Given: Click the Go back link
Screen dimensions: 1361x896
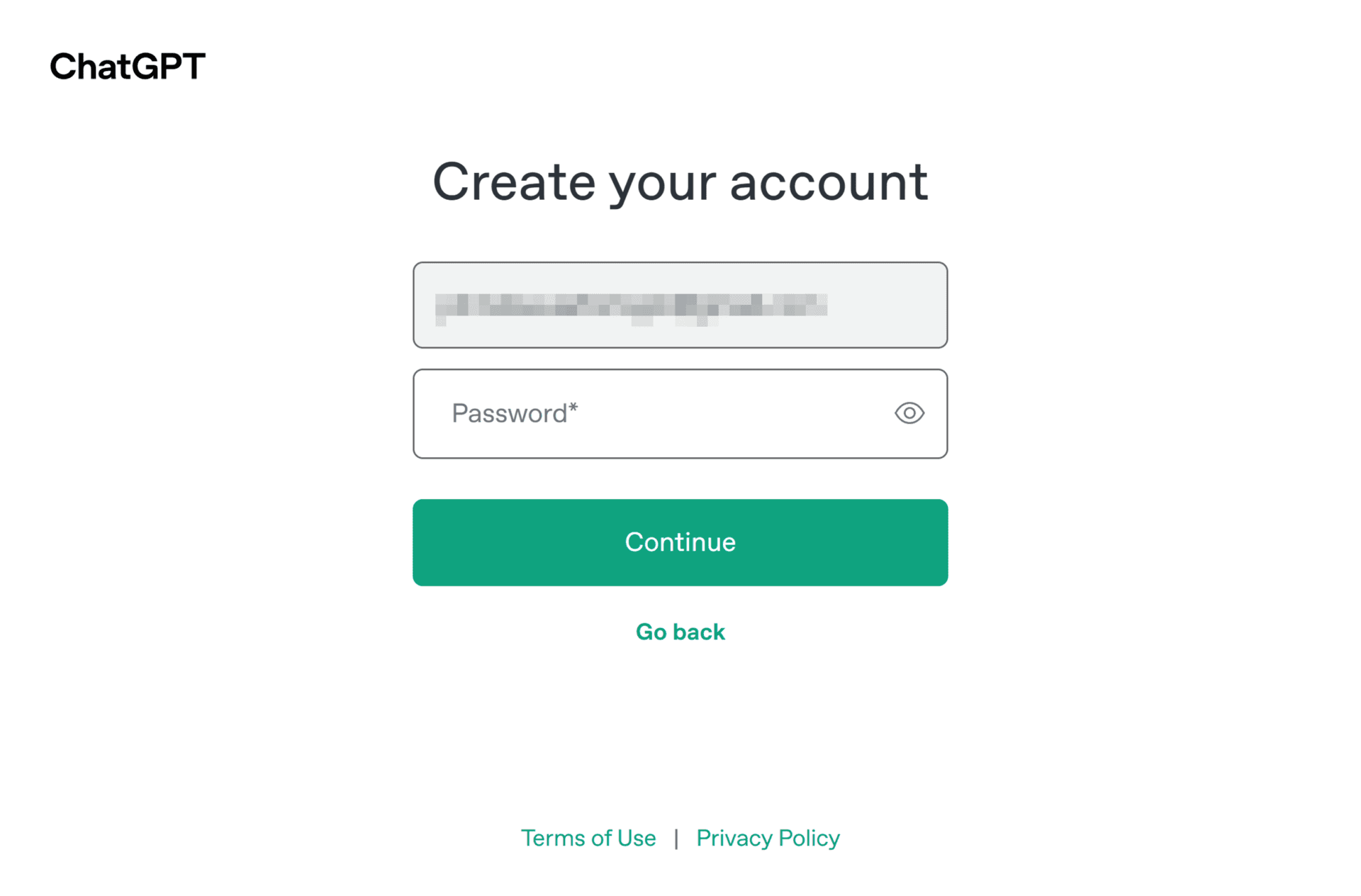Looking at the screenshot, I should [x=680, y=632].
